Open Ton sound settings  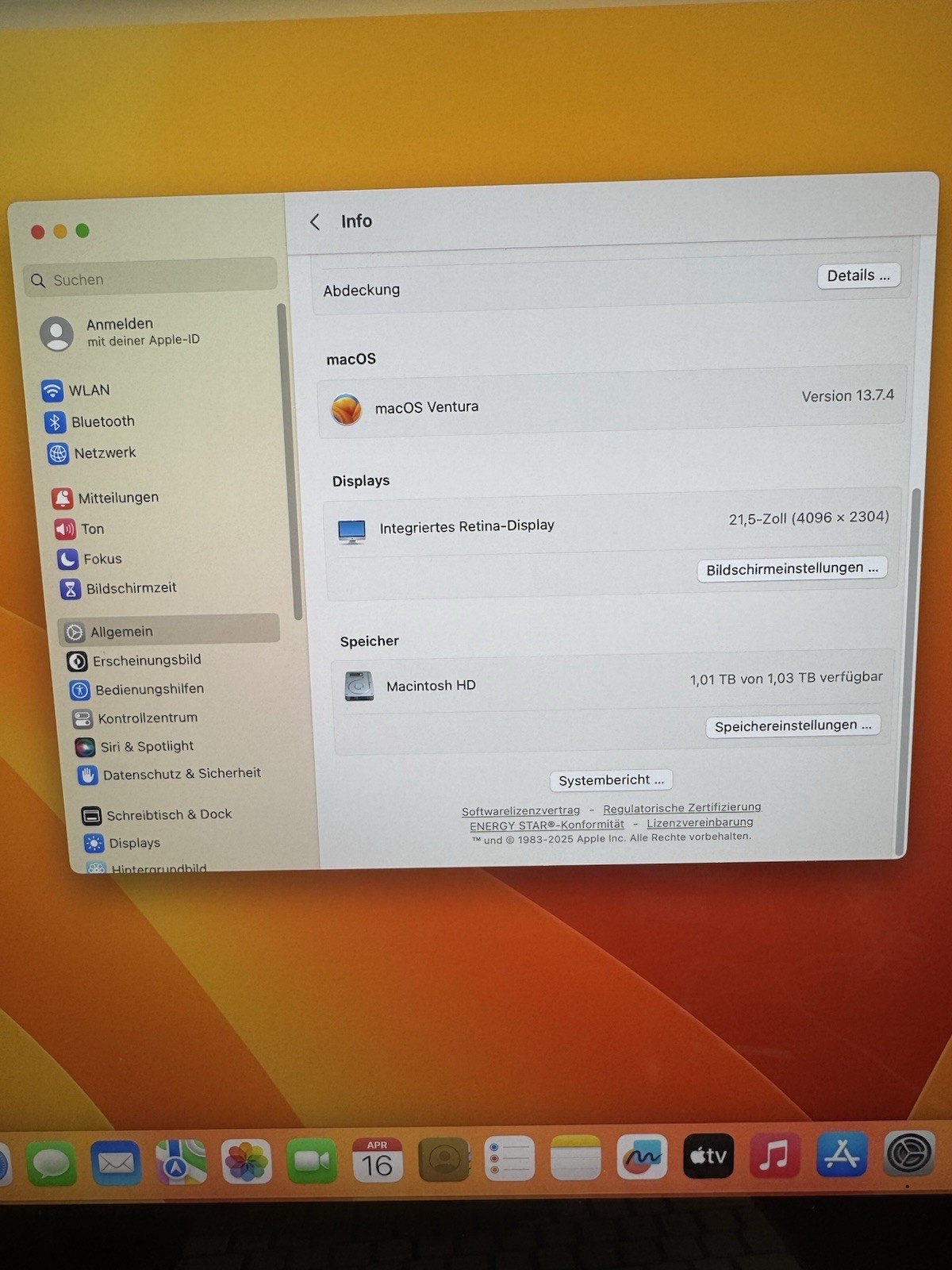point(79,529)
